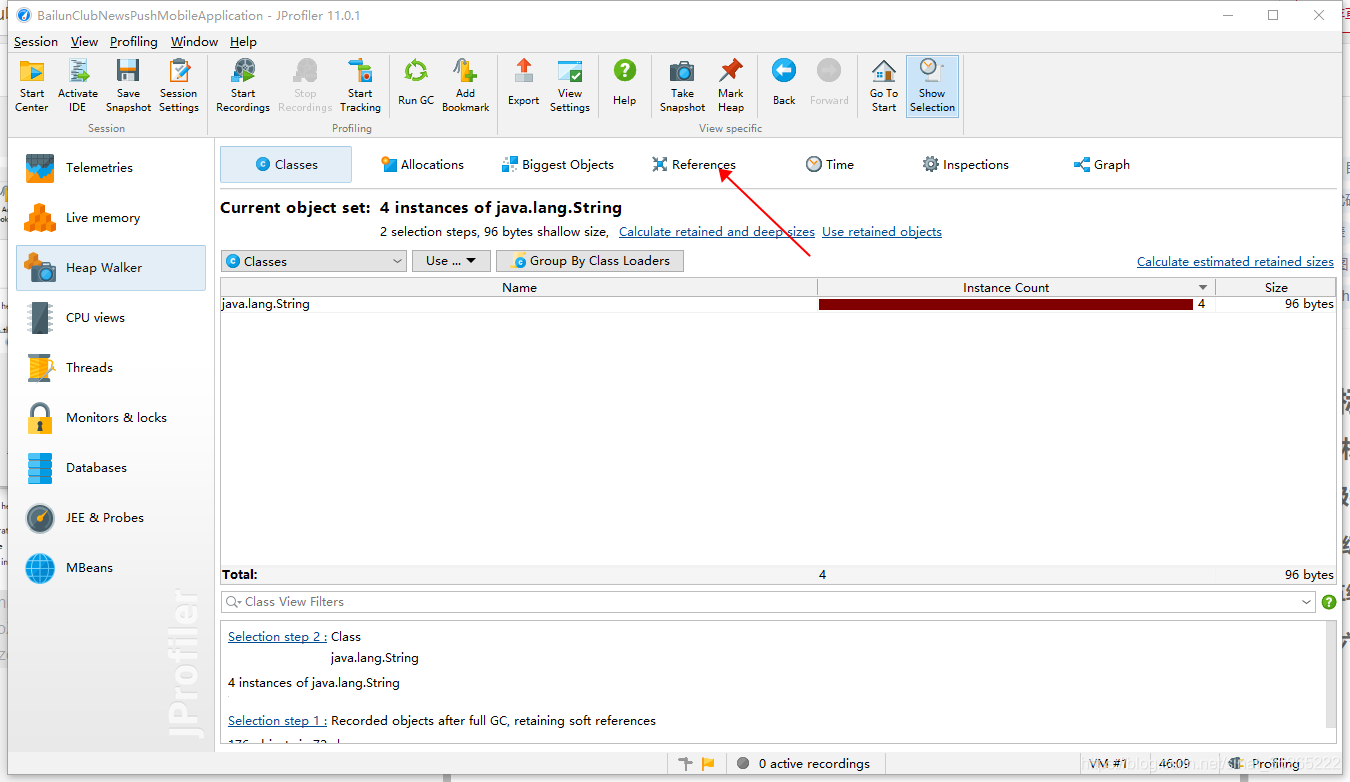Sort by the Name column header
Image resolution: width=1350 pixels, height=782 pixels.
tap(519, 288)
